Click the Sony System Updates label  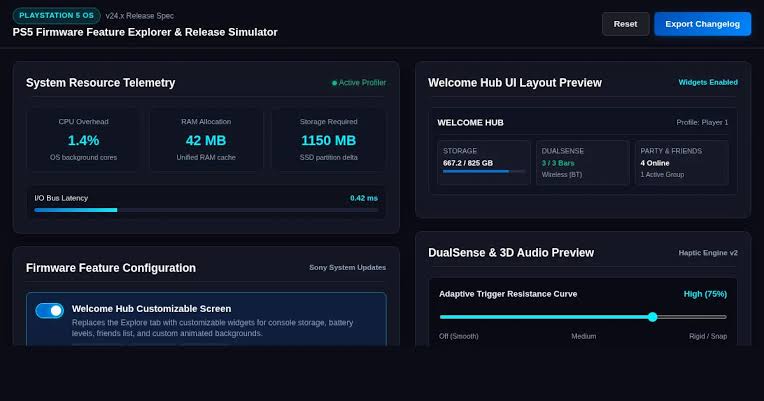[347, 267]
